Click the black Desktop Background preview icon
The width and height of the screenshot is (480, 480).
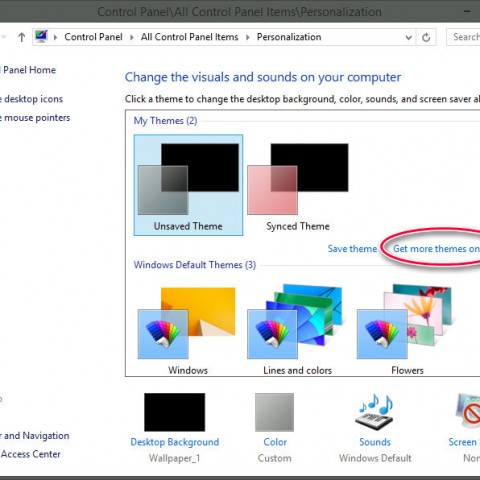click(174, 412)
